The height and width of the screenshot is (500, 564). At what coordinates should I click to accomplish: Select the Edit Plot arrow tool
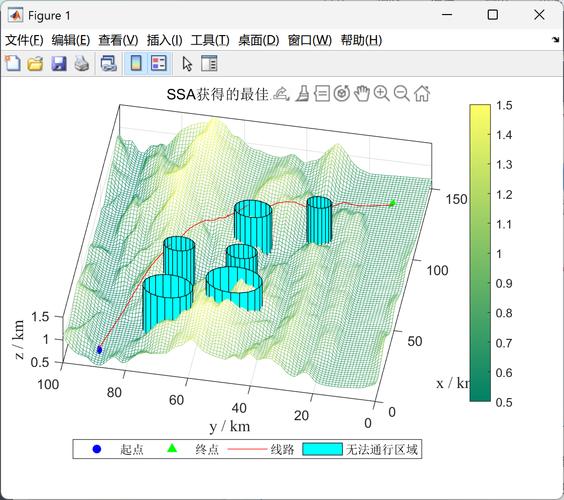tap(187, 64)
